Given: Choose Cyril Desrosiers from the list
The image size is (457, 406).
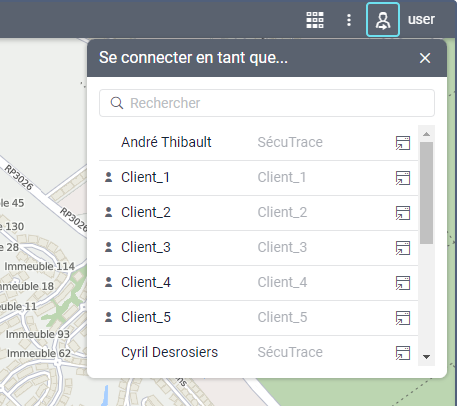Looking at the screenshot, I should tap(258, 351).
